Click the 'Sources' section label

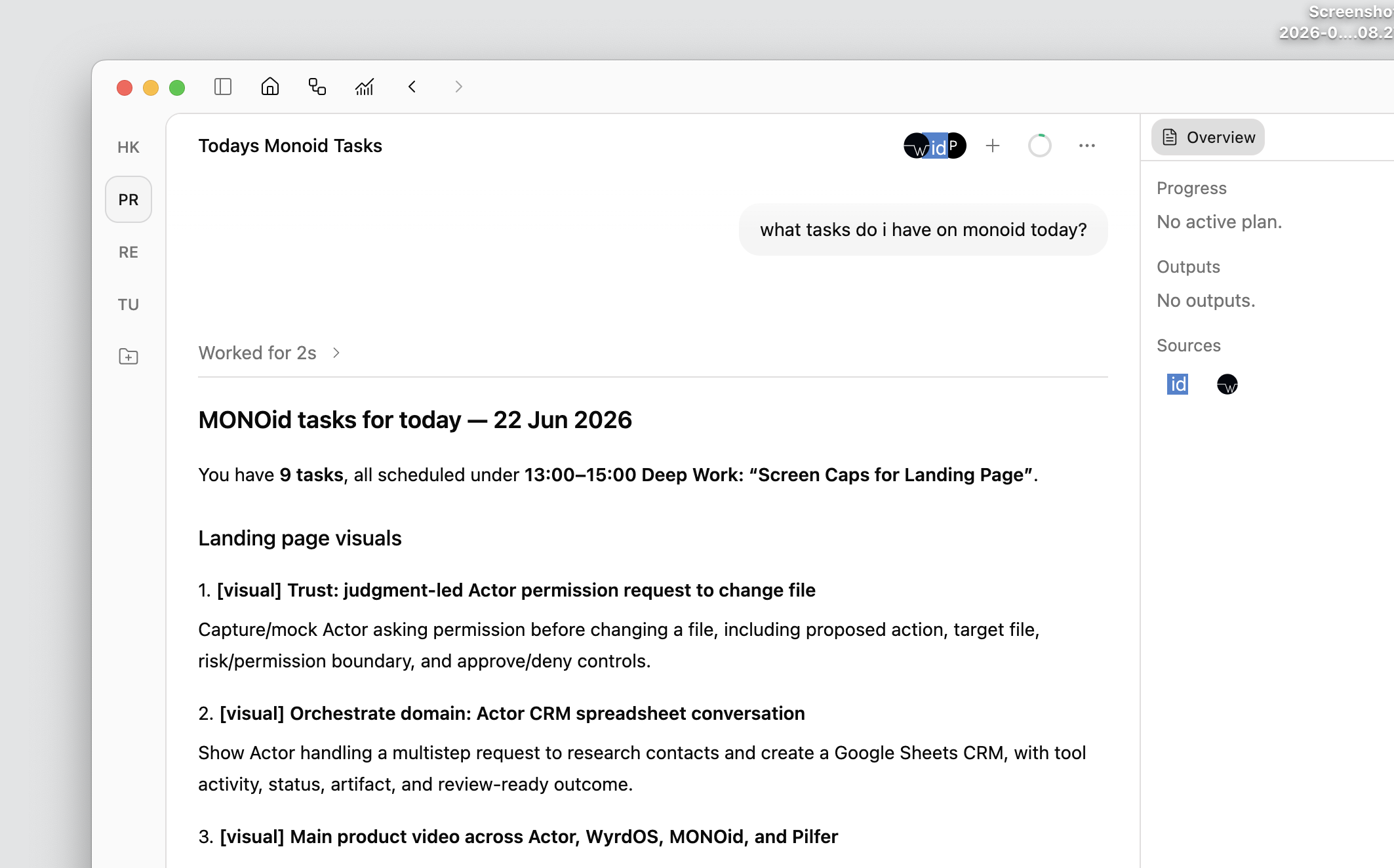tap(1189, 345)
